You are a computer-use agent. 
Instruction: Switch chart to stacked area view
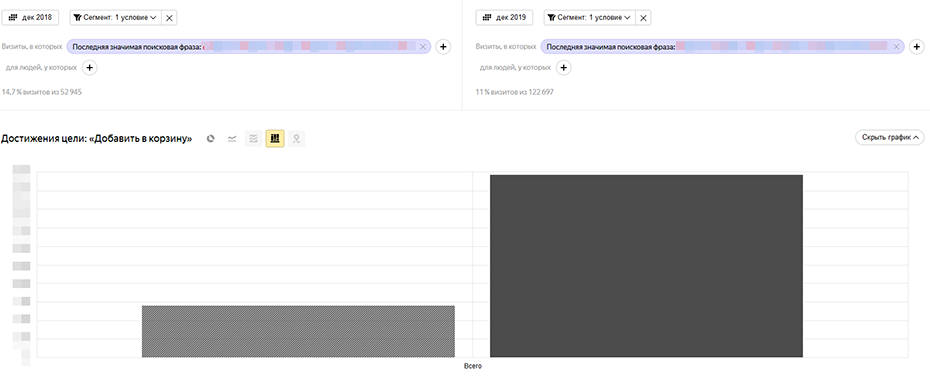253,139
